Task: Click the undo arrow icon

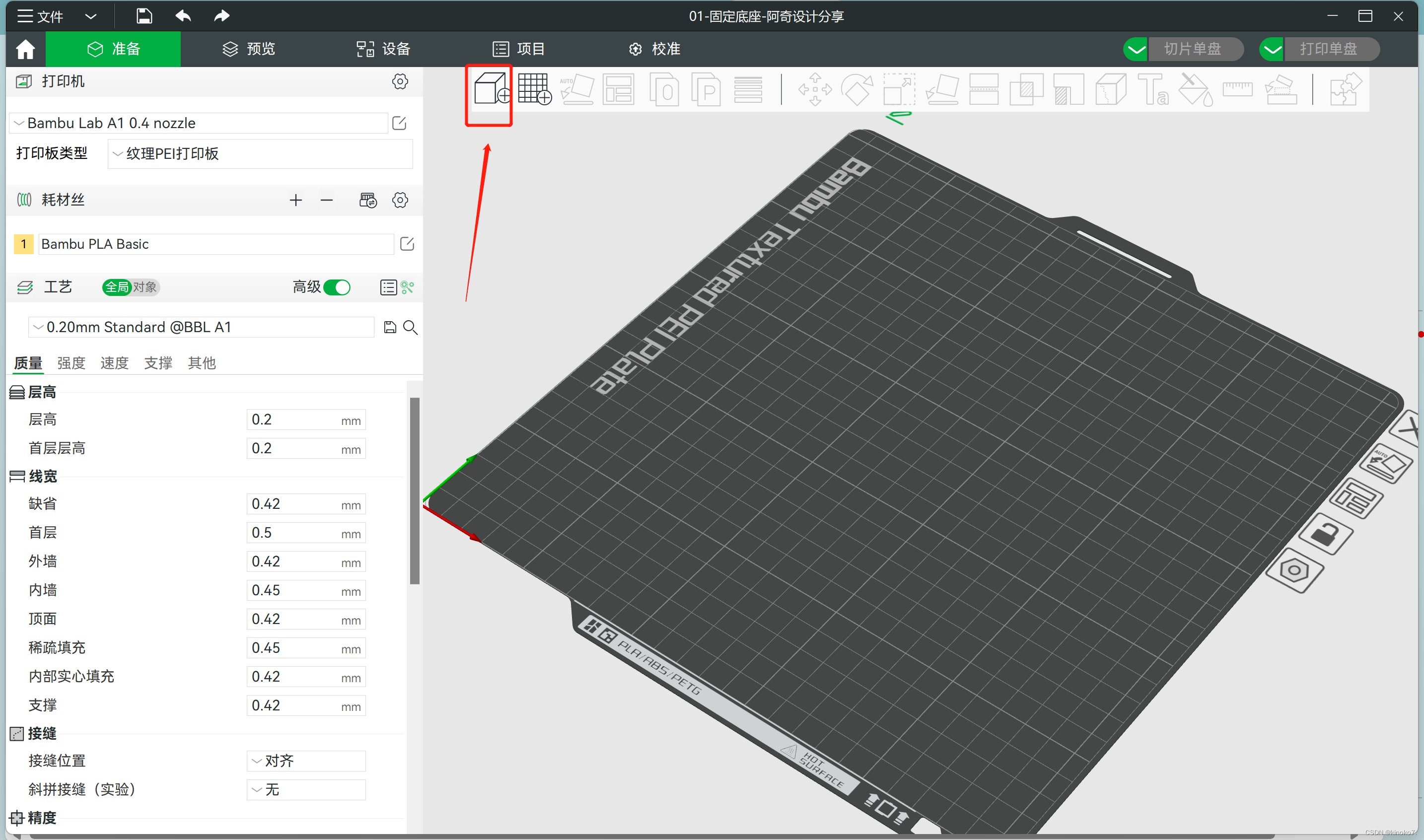Action: tap(183, 16)
